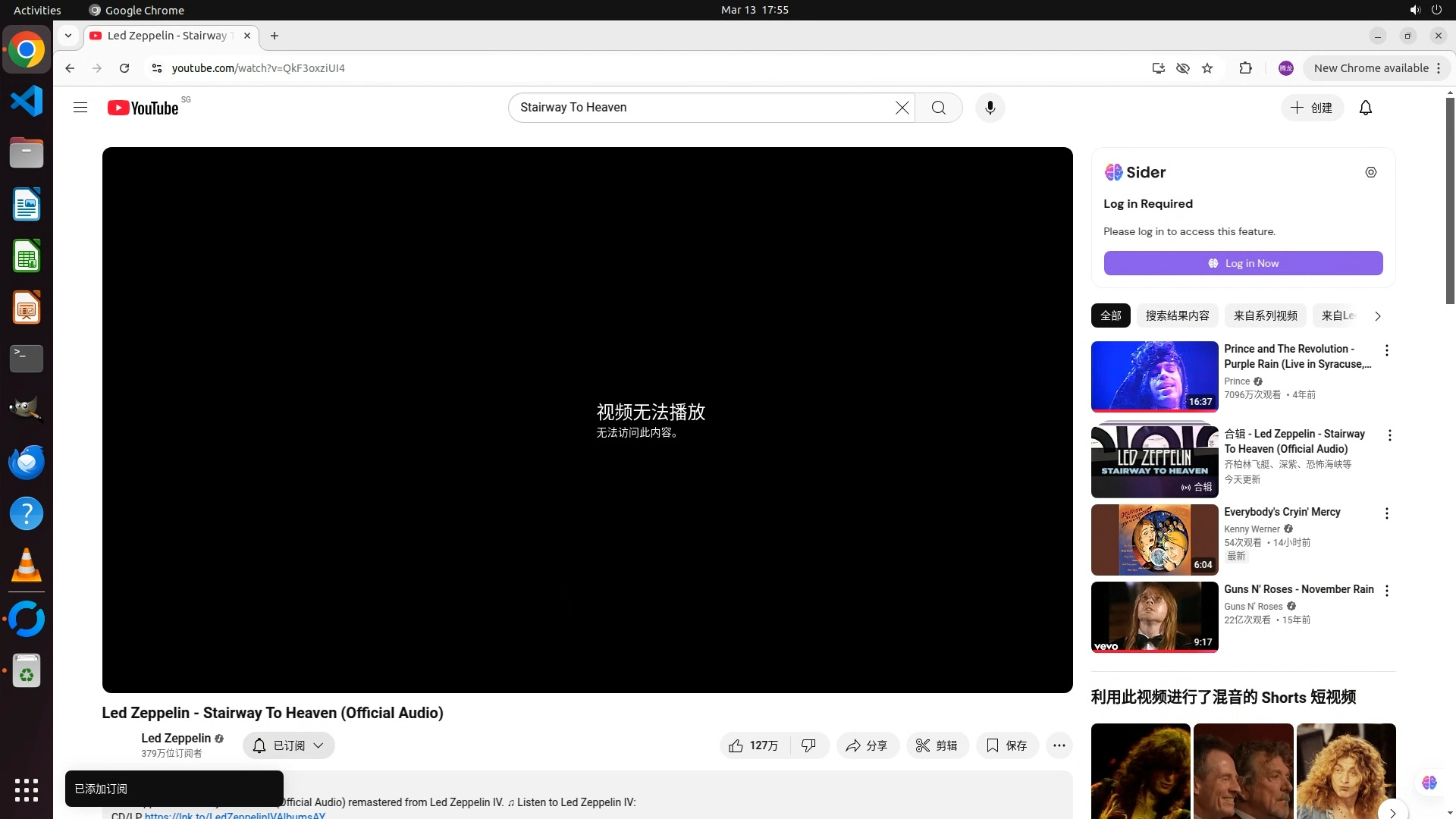Viewport: 1456px width, 819px height.
Task: Open Sider settings gear icon
Action: 1370,172
